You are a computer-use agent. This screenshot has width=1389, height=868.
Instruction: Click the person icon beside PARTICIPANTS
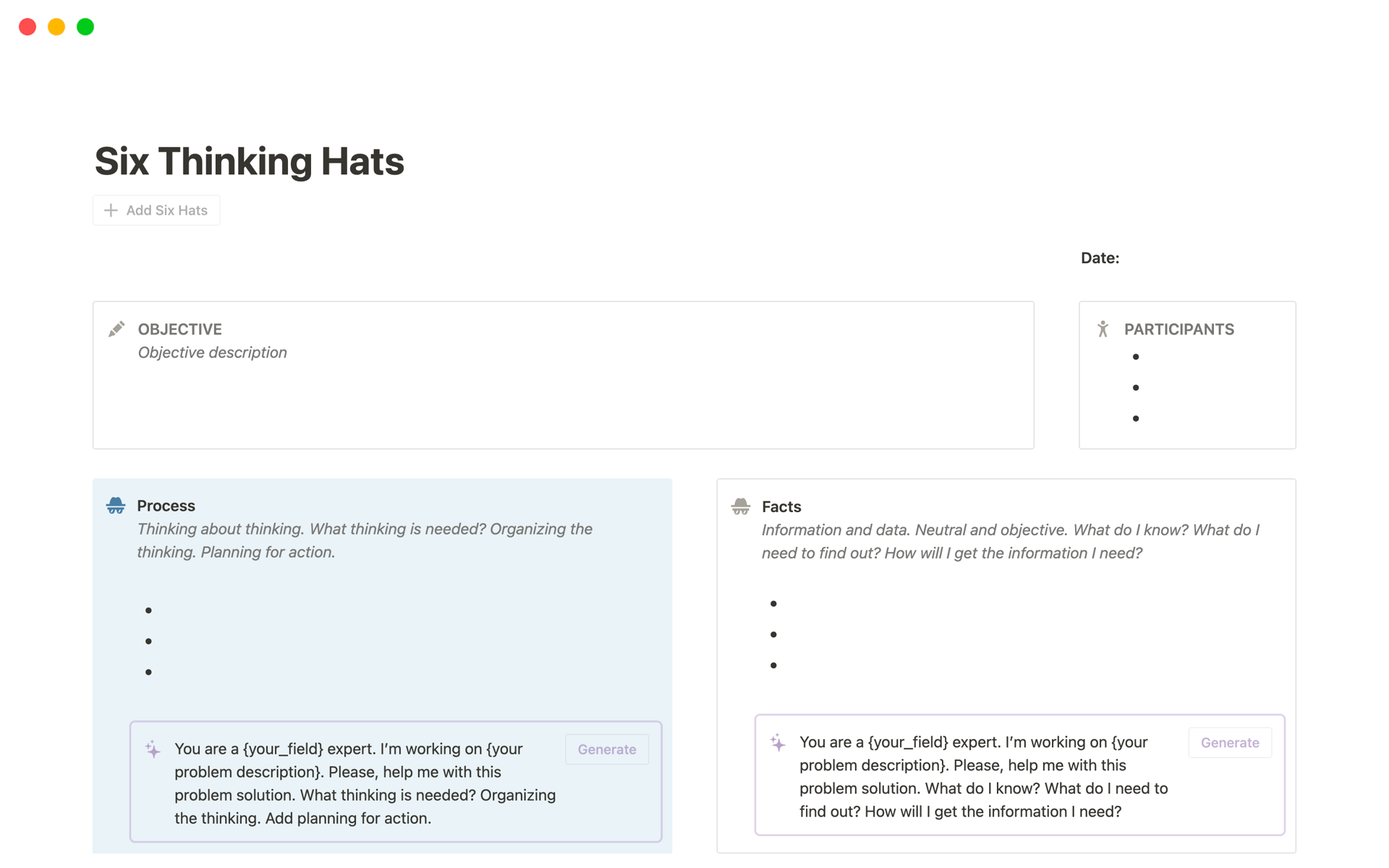[1103, 329]
